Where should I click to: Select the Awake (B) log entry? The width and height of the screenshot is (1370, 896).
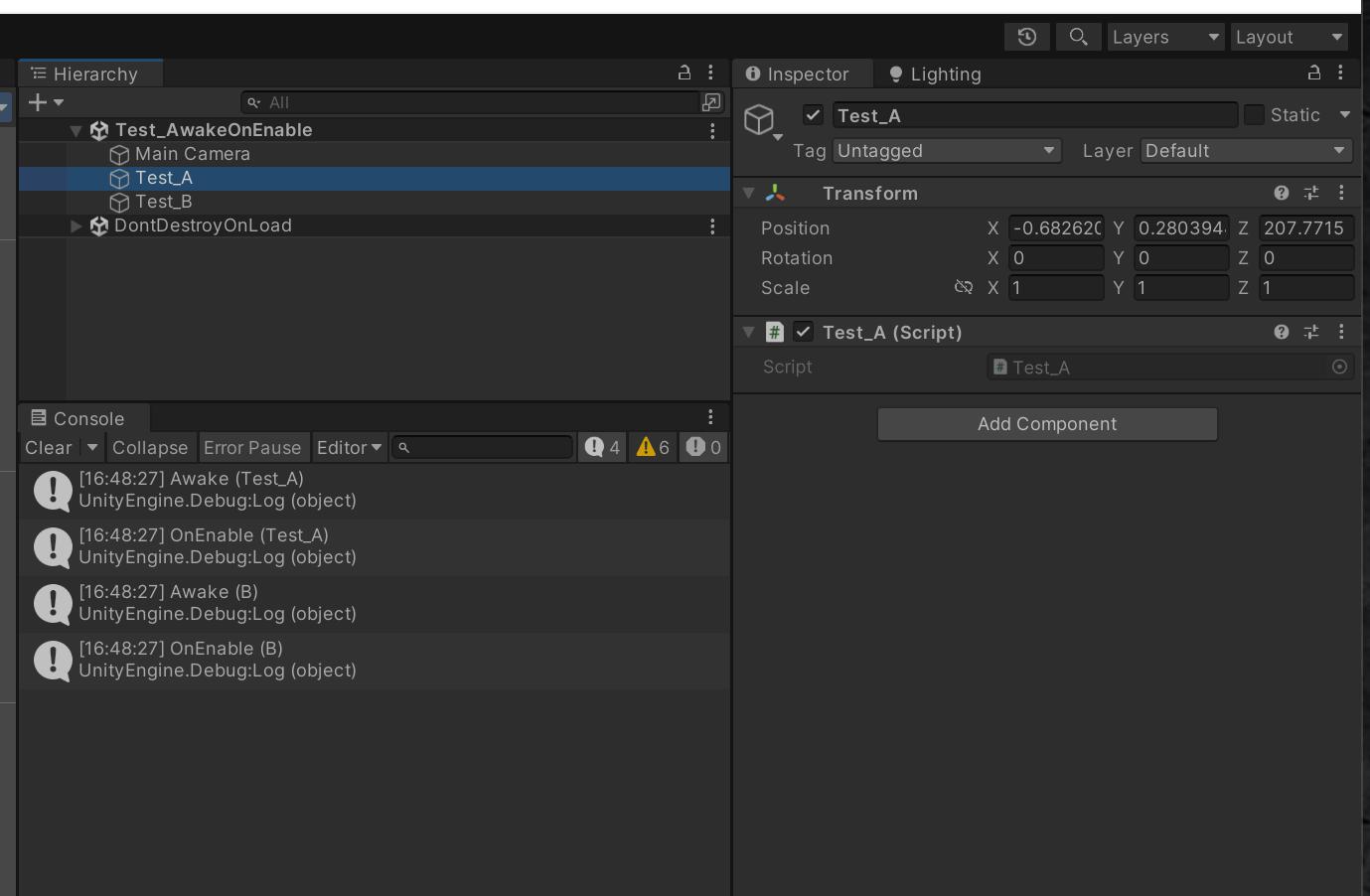click(x=374, y=603)
